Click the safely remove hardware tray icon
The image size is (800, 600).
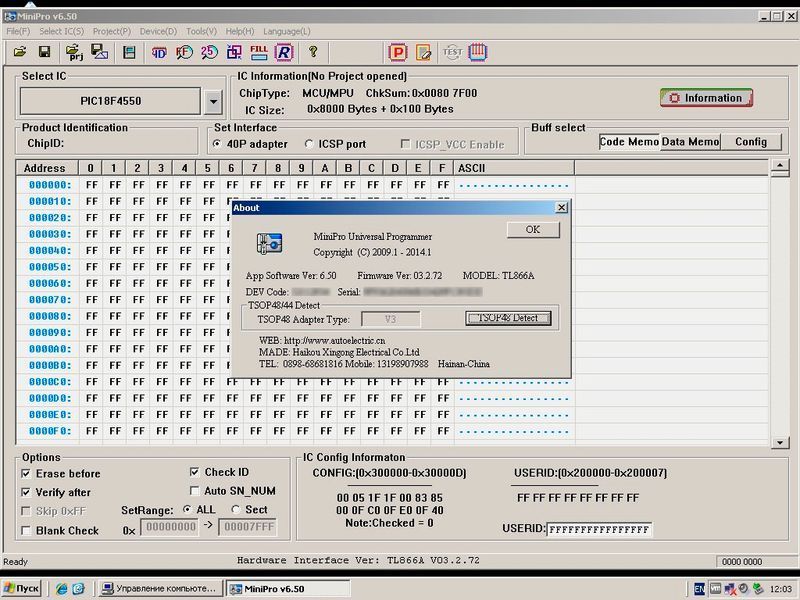(x=758, y=589)
